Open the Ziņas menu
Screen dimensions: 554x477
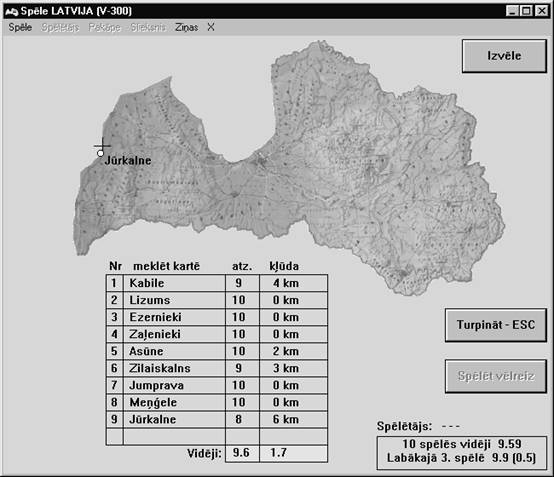coord(187,27)
